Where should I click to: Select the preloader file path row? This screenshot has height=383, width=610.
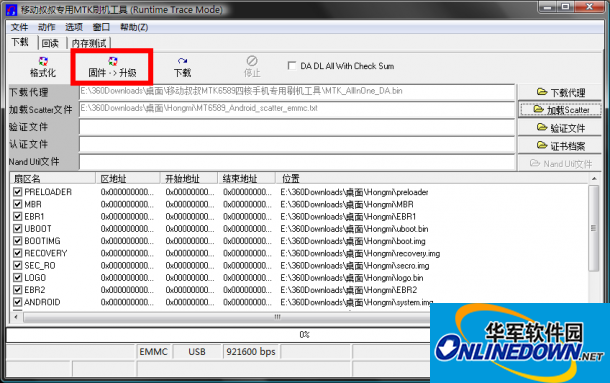354,192
